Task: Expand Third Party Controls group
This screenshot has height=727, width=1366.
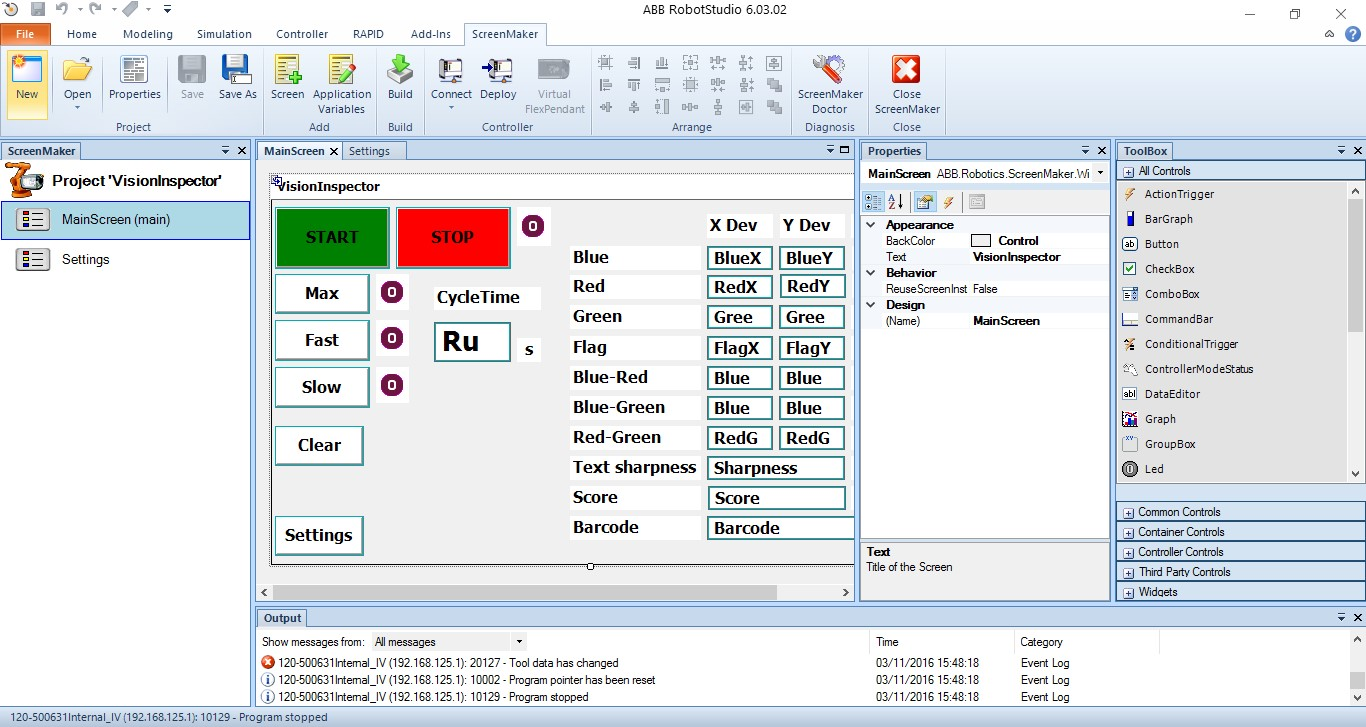Action: (x=1129, y=572)
